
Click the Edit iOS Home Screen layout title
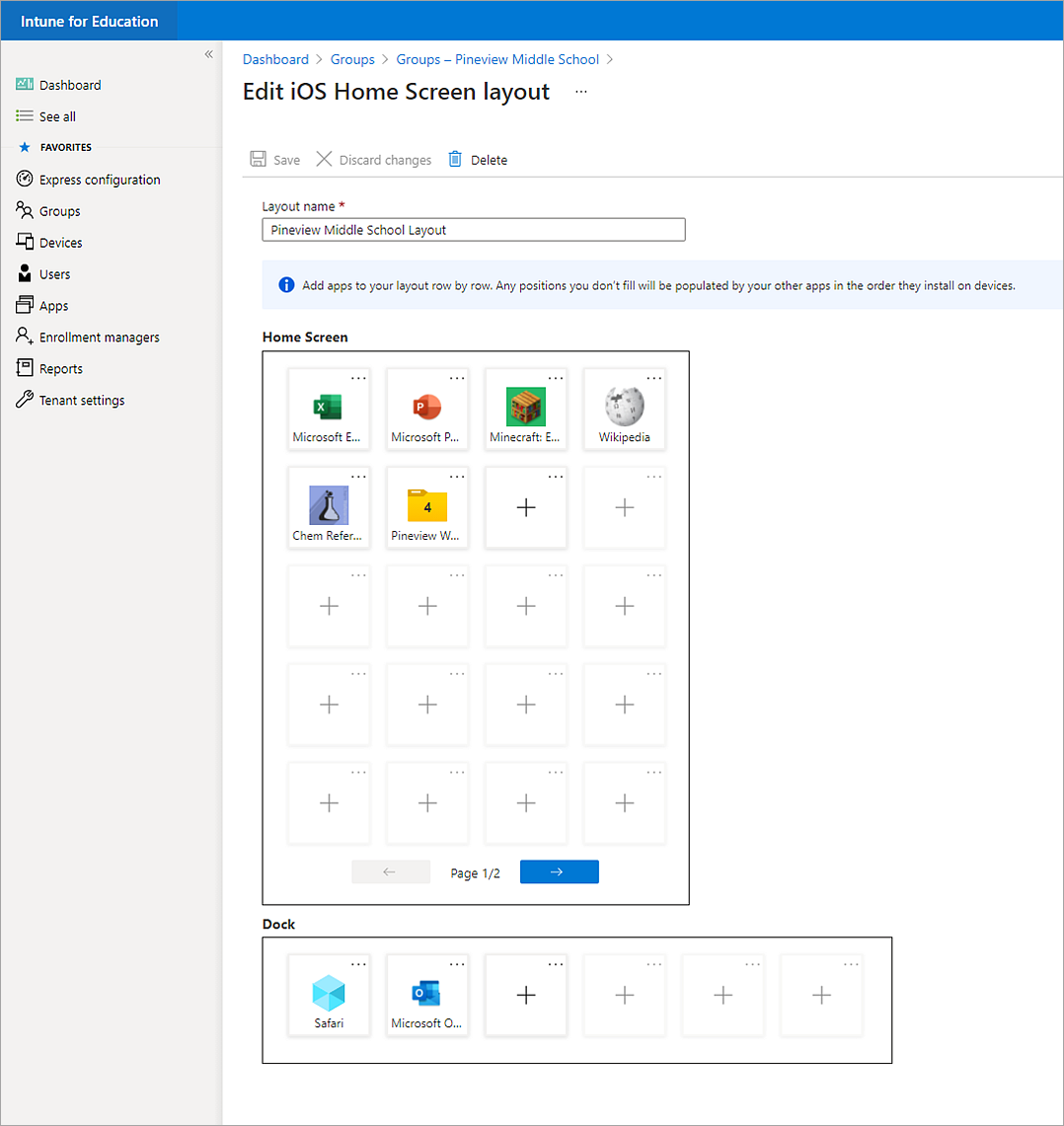396,92
